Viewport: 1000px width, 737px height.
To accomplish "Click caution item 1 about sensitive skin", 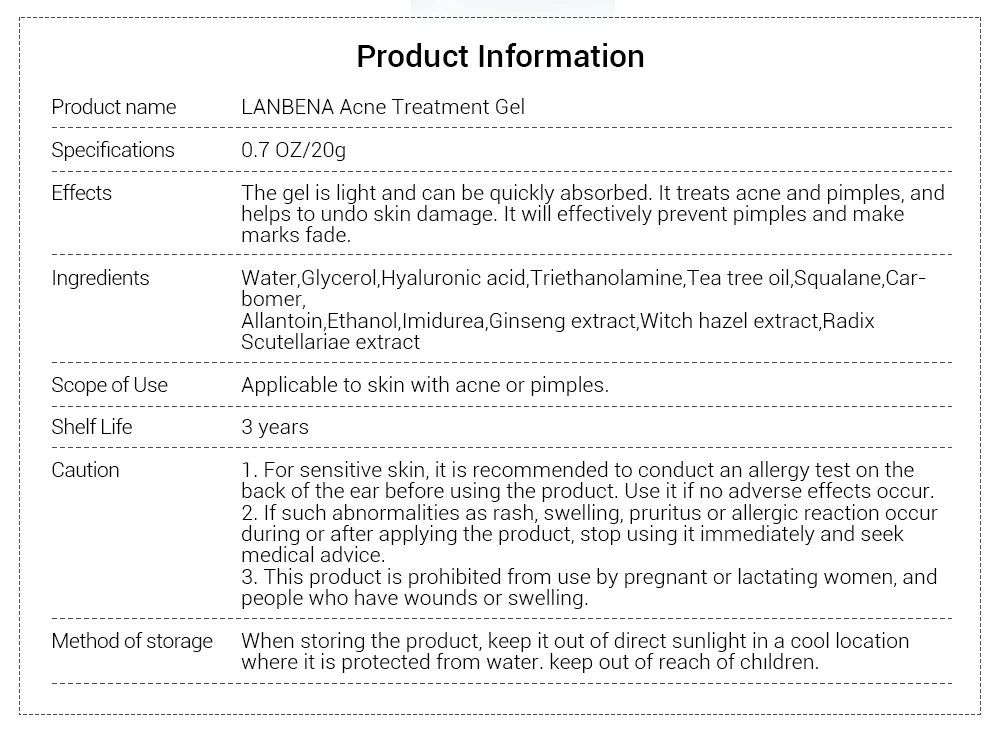I will click(587, 480).
